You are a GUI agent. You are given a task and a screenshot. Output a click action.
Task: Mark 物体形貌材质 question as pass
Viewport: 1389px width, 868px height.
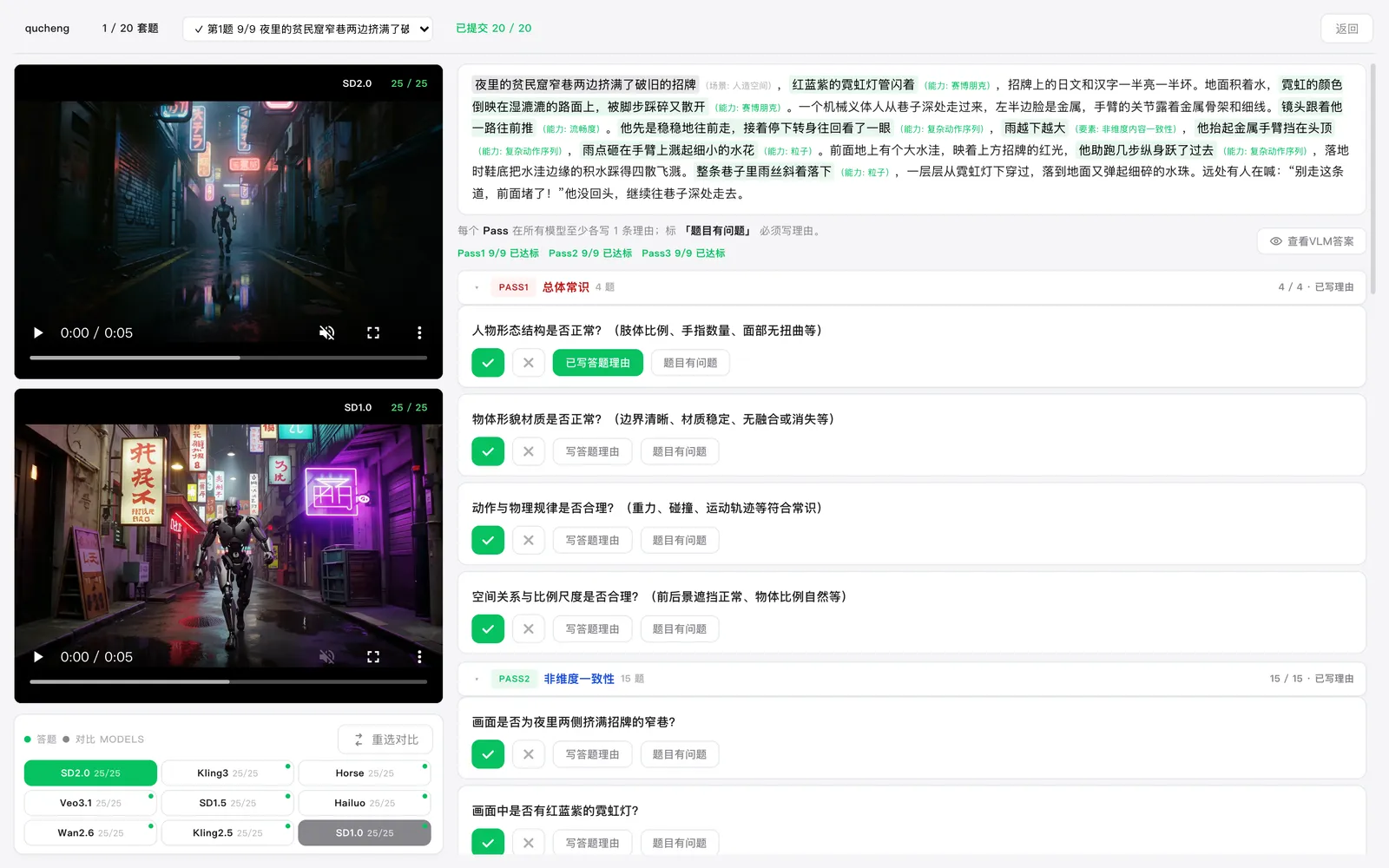coord(488,451)
